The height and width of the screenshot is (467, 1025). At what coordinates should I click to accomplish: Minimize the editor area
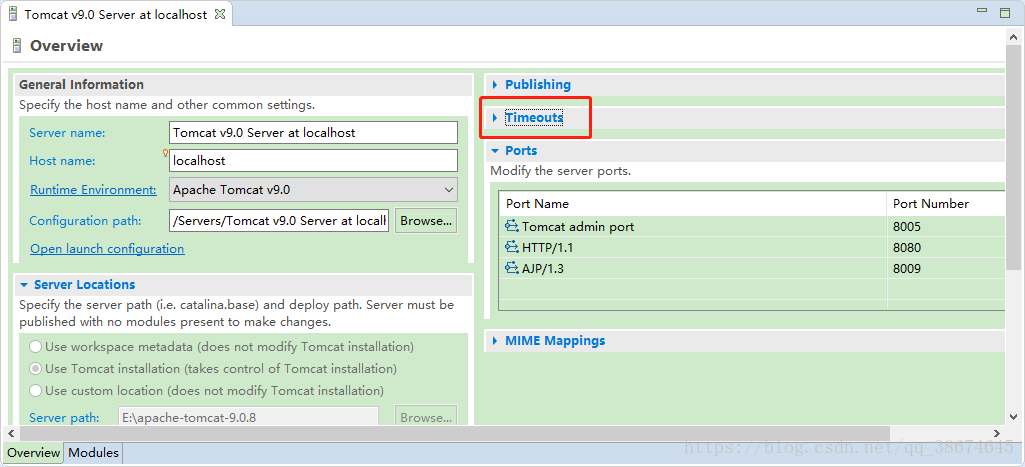(x=982, y=10)
